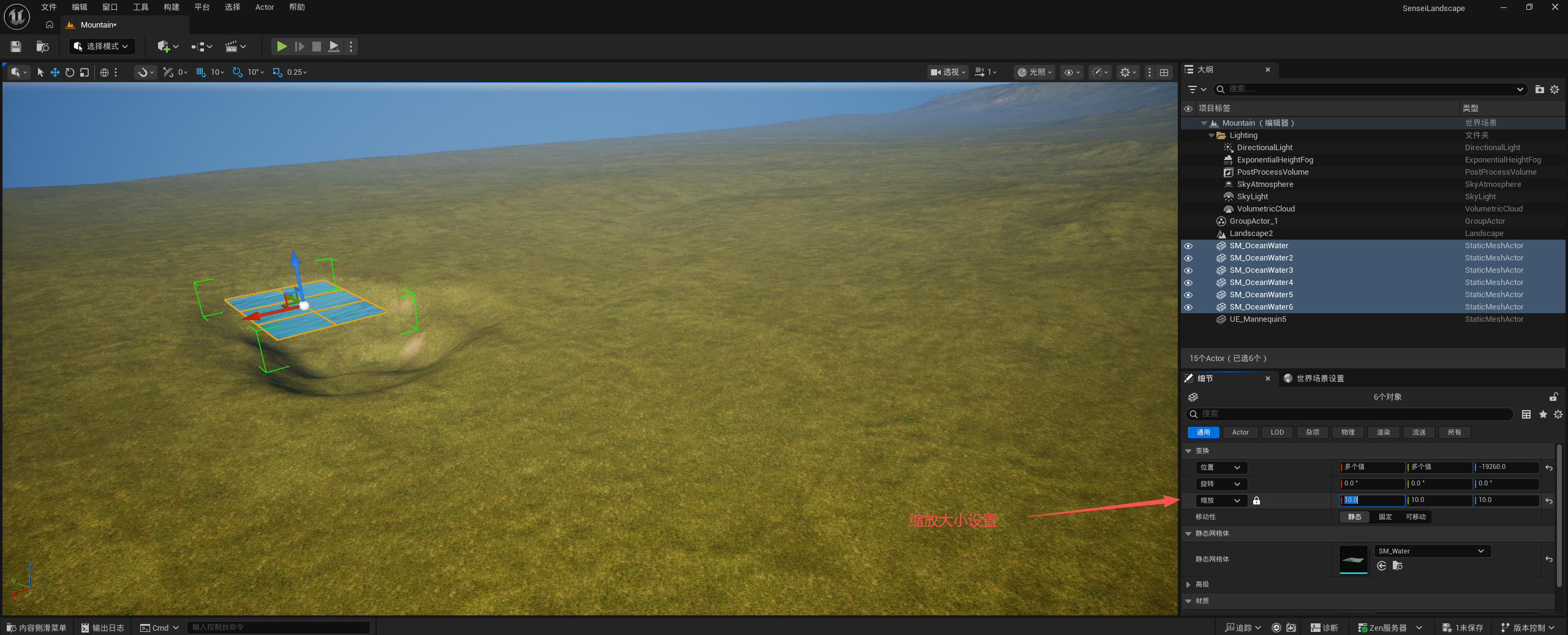This screenshot has height=635, width=1568.
Task: Open the 光照 view mode dropdown
Action: pyautogui.click(x=1035, y=72)
